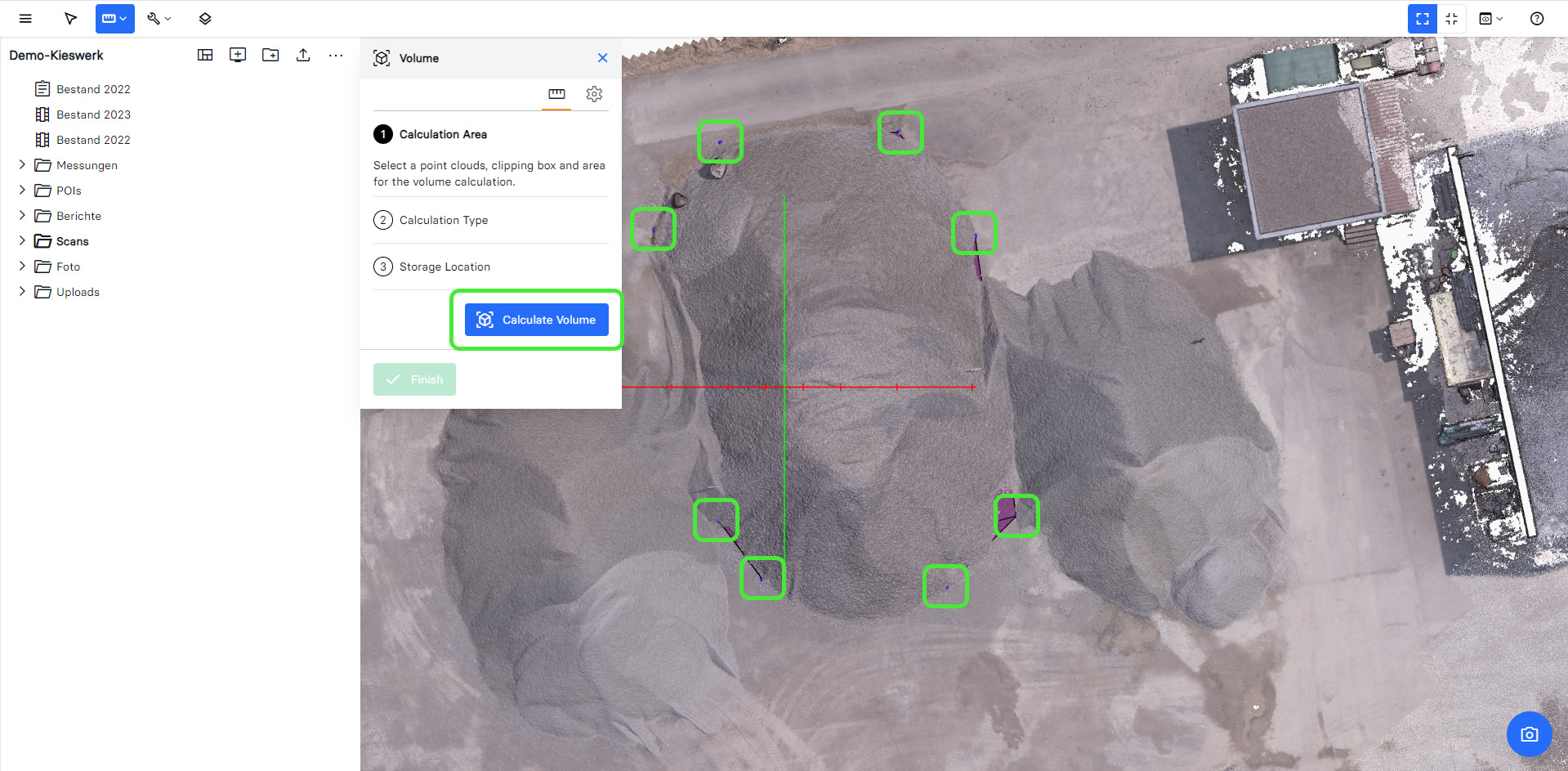Expand the Messungen folder
Viewport: 1568px width, 771px height.
coord(22,165)
